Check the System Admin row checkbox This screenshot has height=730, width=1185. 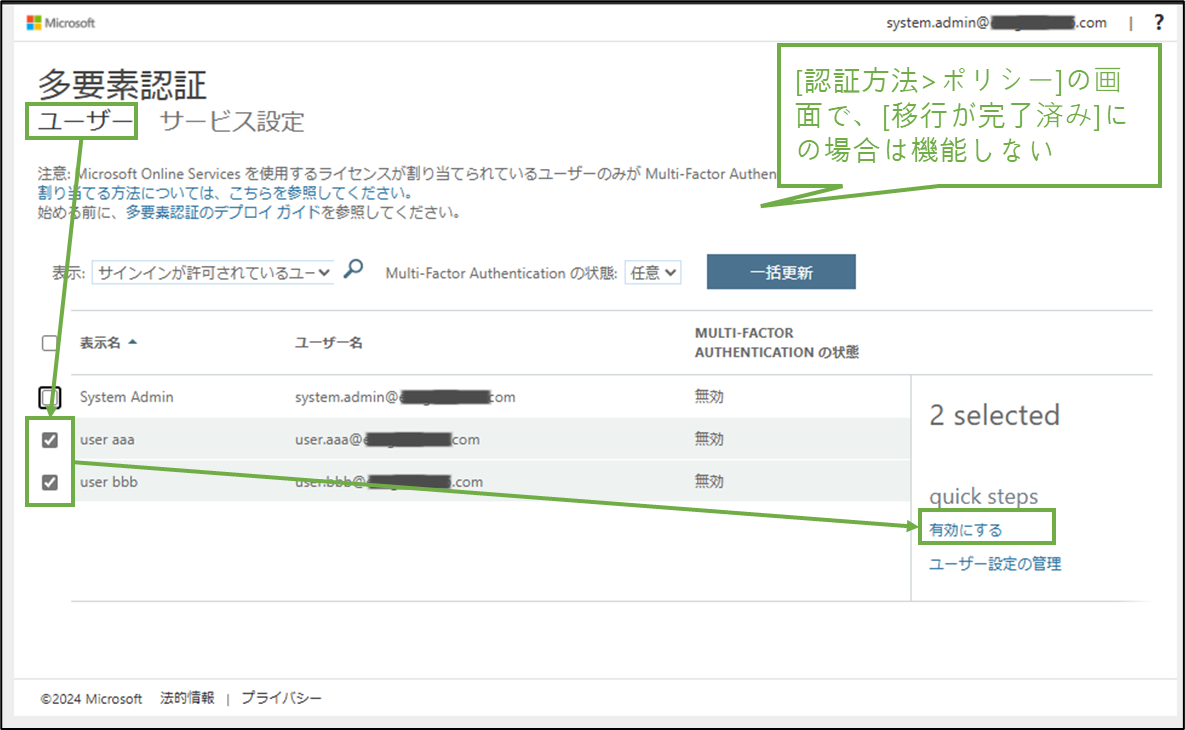coord(50,397)
